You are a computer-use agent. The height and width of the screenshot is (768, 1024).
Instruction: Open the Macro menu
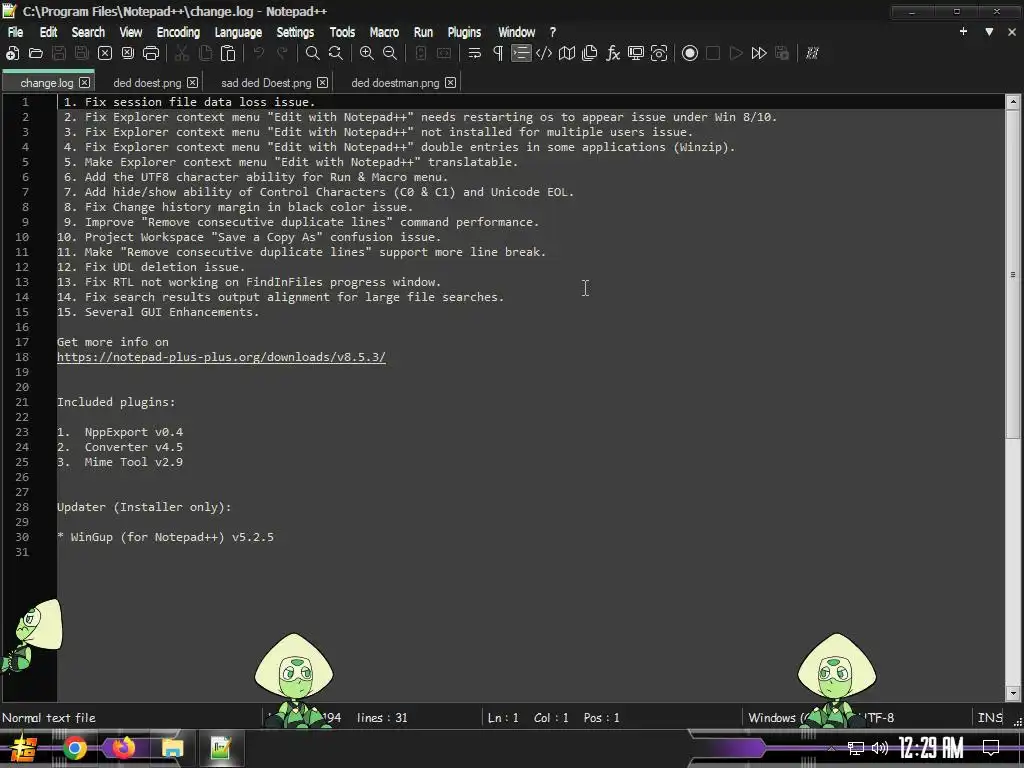coord(384,32)
